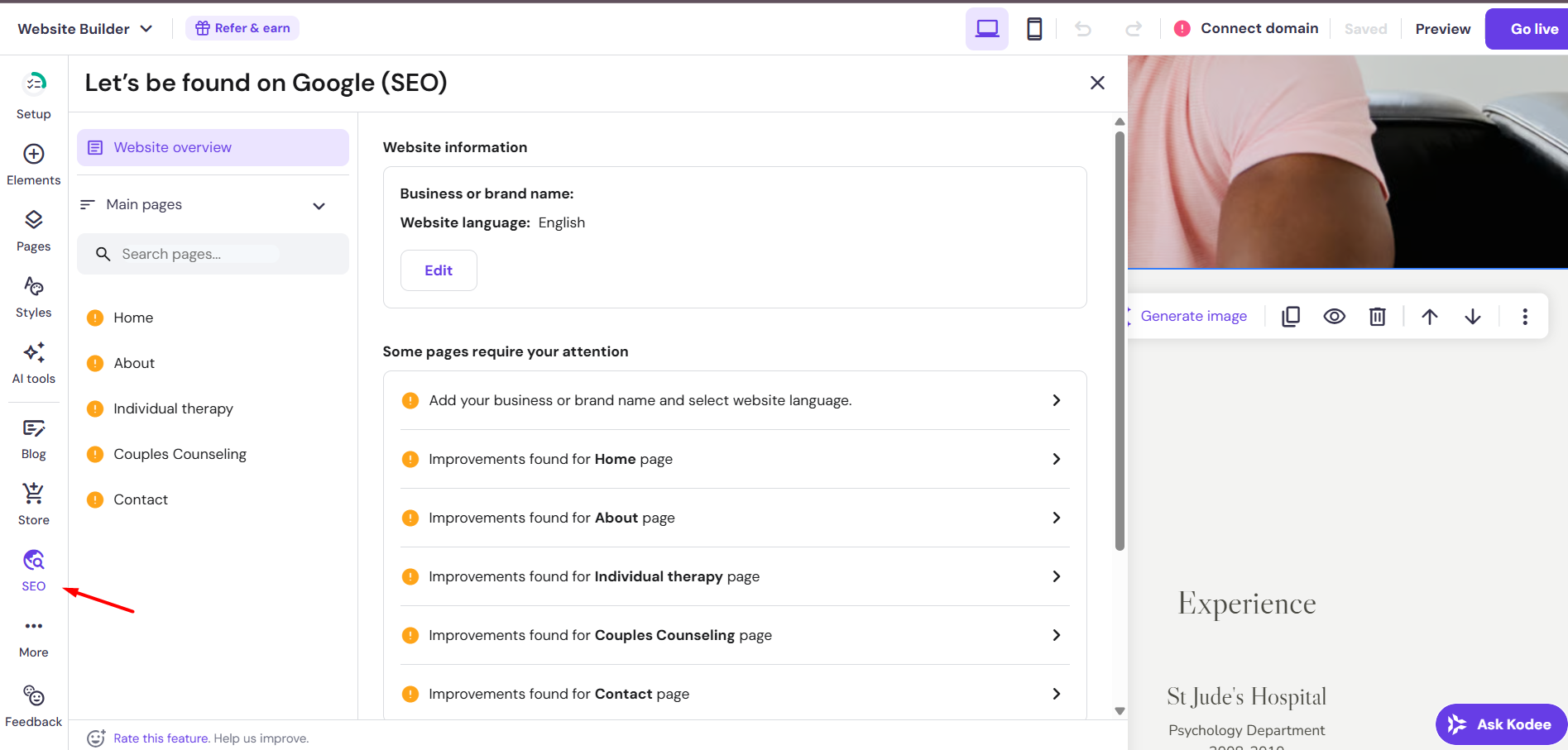The width and height of the screenshot is (1568, 750).
Task: Select the Website overview tab
Action: click(x=213, y=147)
